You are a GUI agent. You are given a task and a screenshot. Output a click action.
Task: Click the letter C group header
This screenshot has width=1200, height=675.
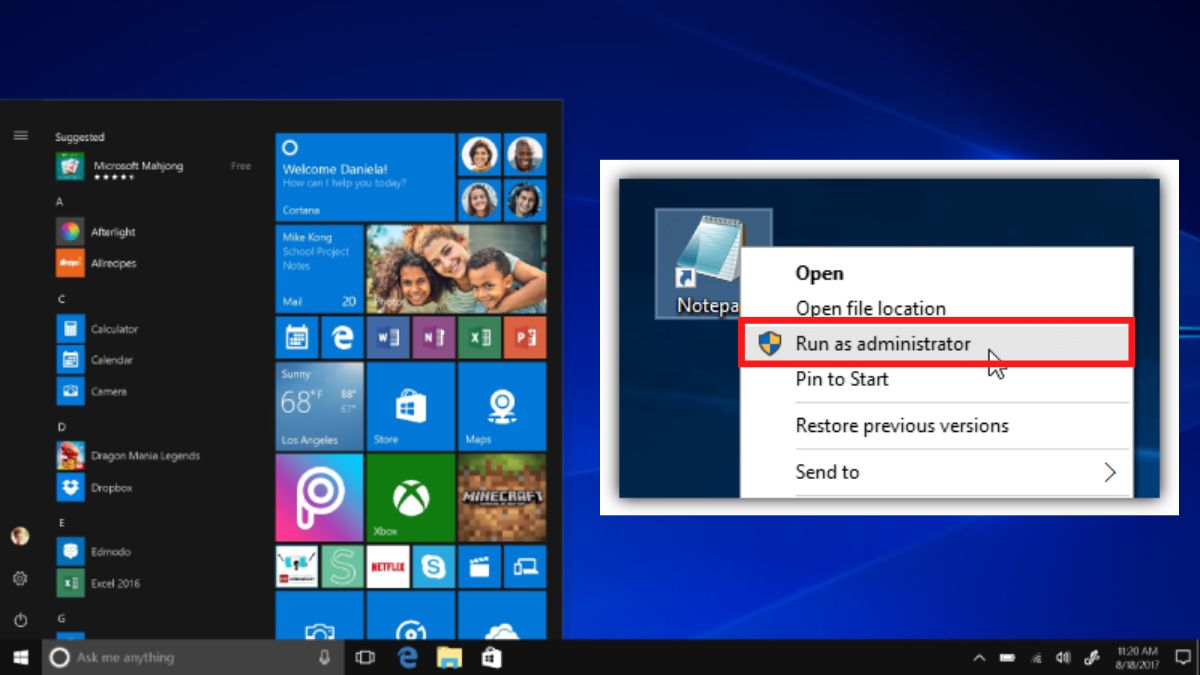61,298
